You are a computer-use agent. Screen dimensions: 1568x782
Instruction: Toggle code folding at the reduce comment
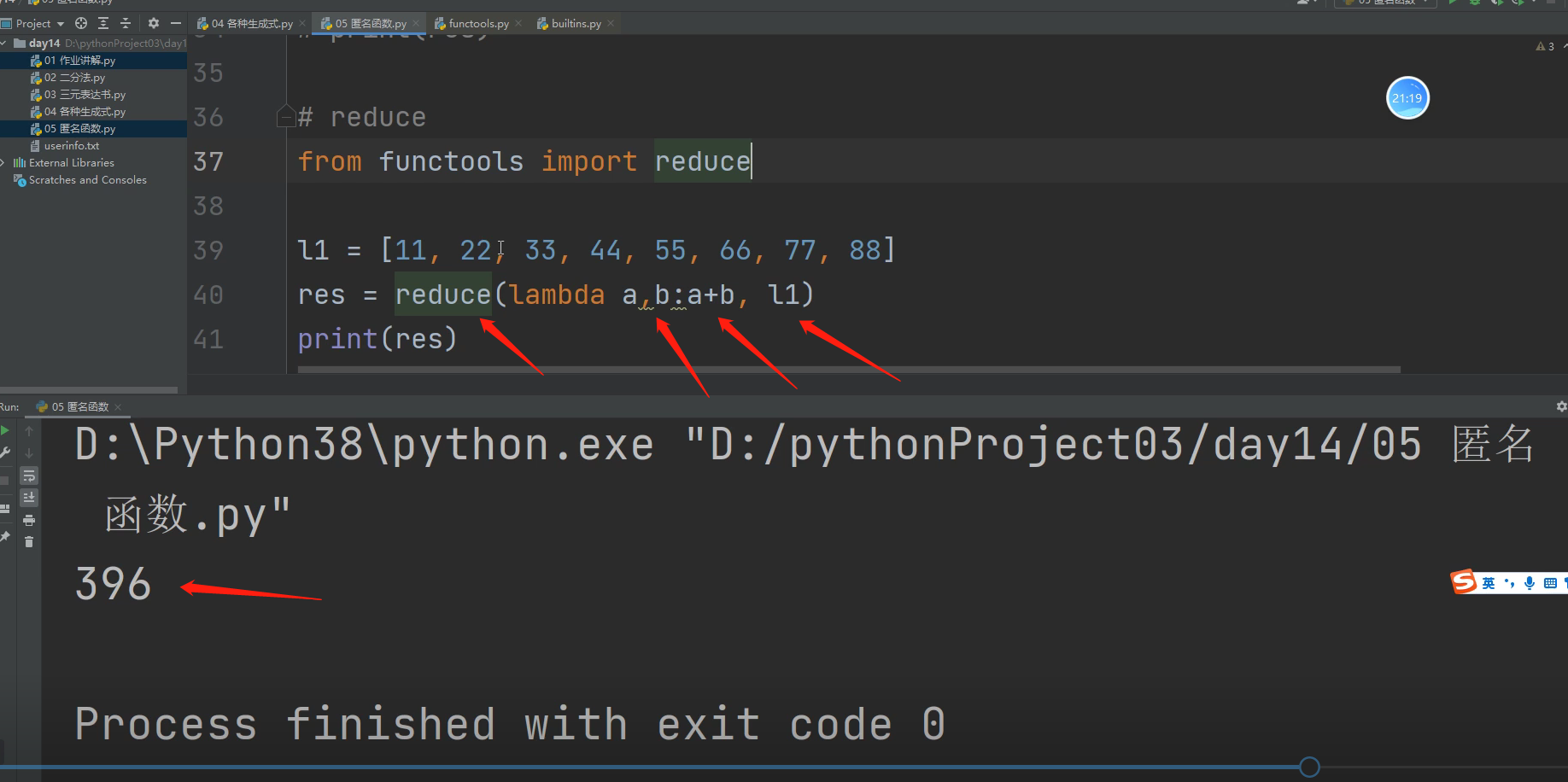tap(285, 117)
